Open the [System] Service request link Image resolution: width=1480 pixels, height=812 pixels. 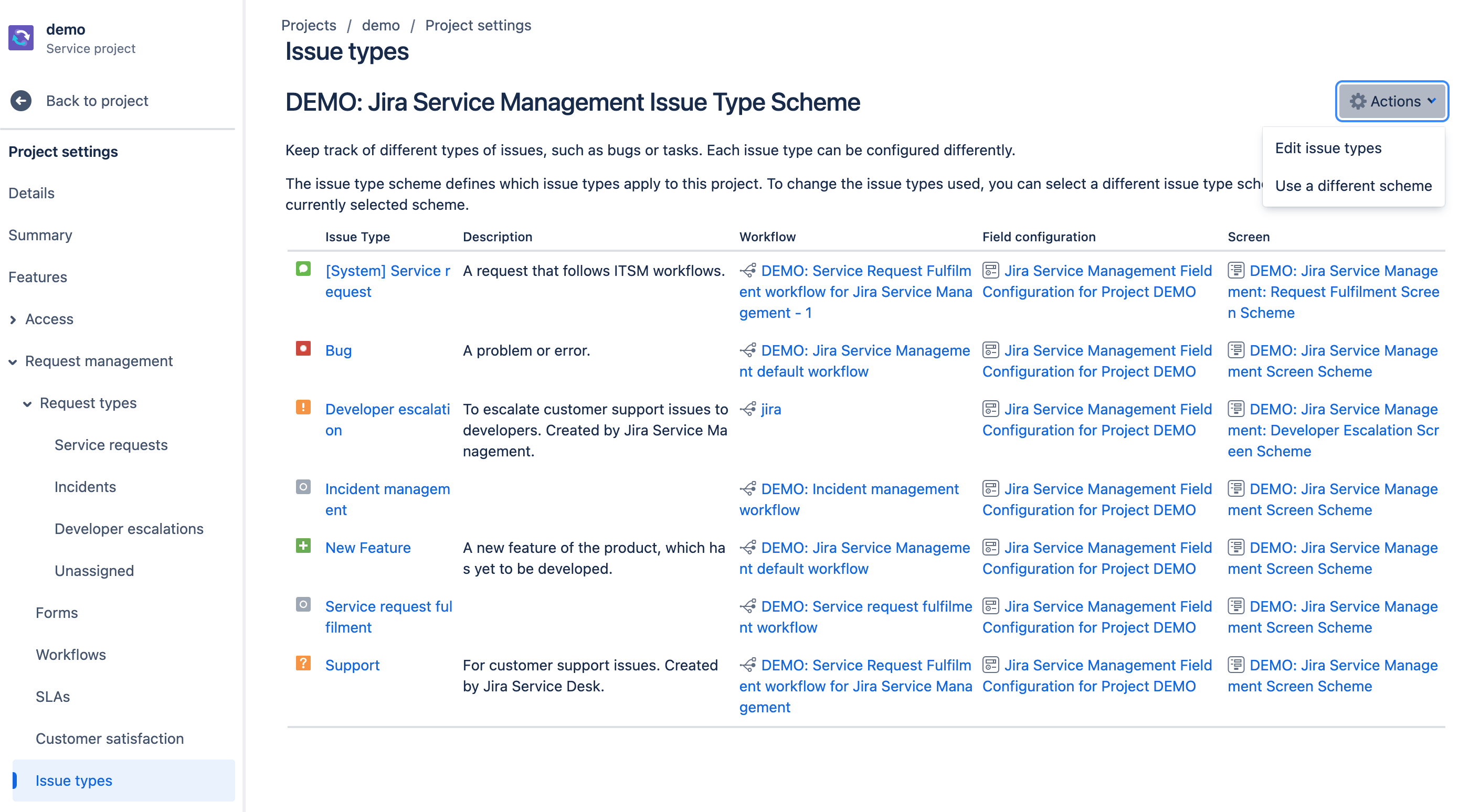click(x=388, y=281)
